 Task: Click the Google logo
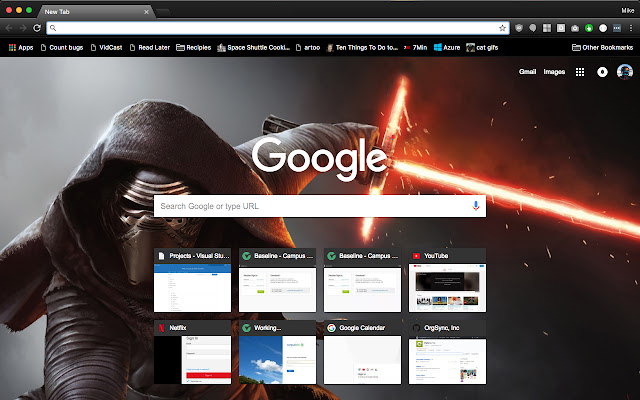click(x=320, y=158)
